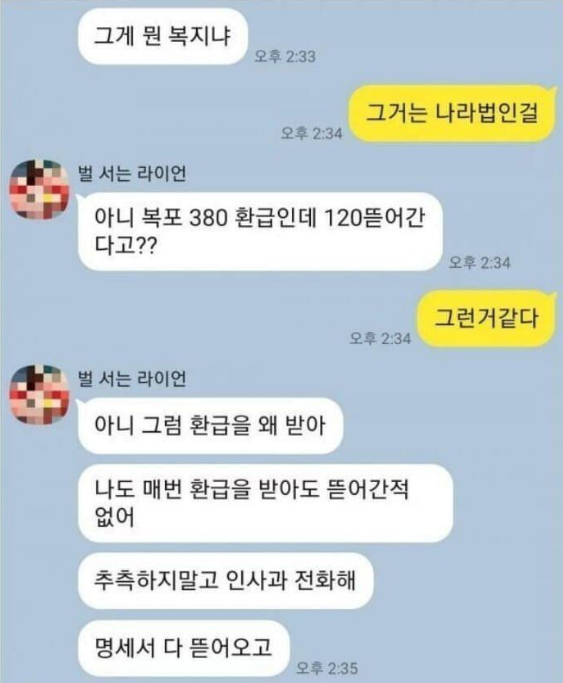Click the 오후 2:34 timestamp beside the 복포 message

(479, 263)
